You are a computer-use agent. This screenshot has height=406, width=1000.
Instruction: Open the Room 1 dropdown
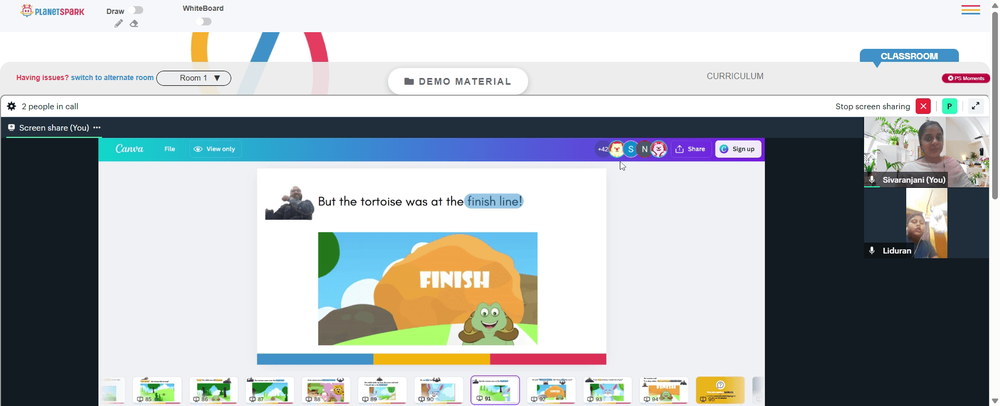coord(194,78)
